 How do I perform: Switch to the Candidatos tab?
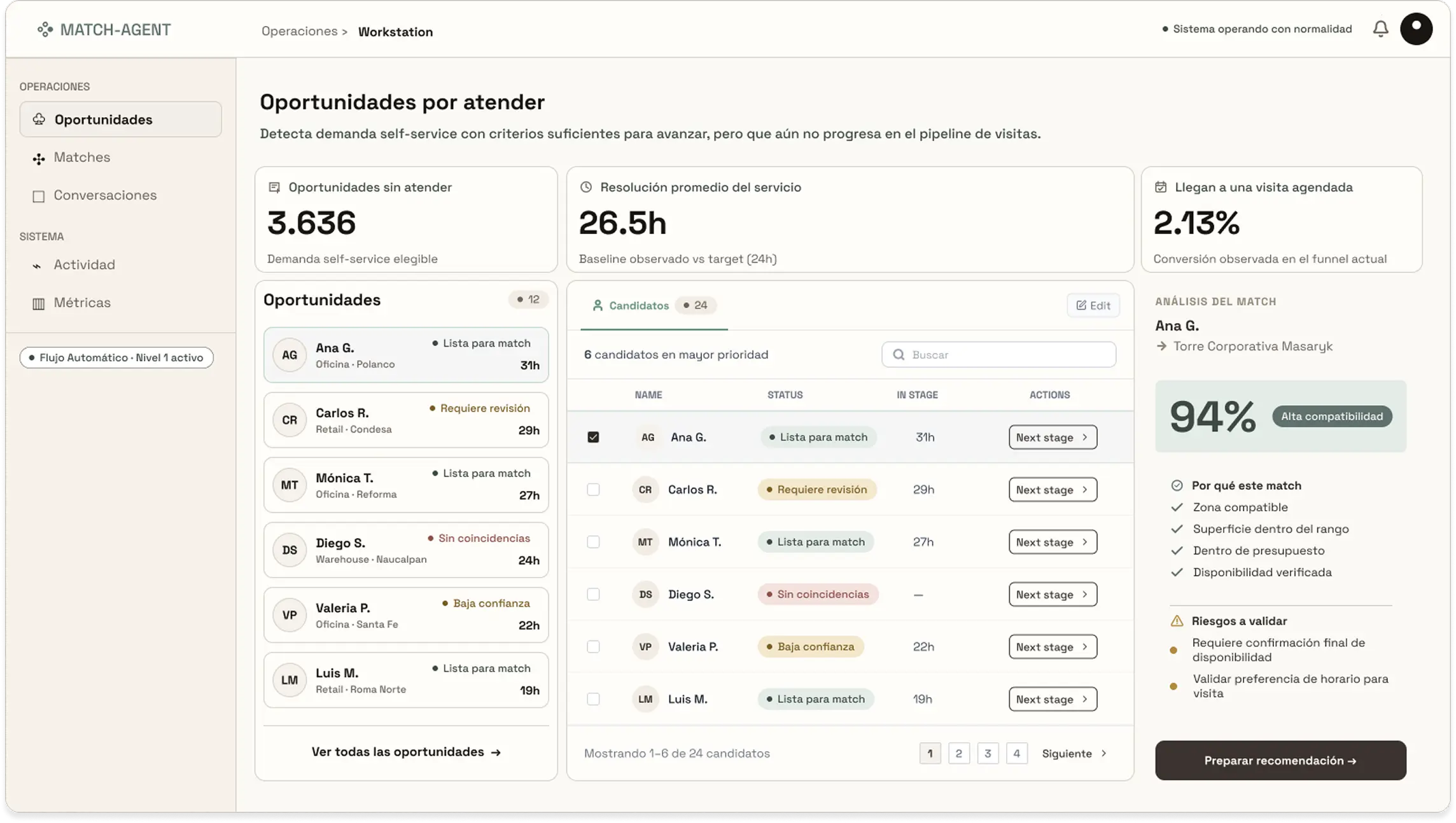pyautogui.click(x=654, y=305)
